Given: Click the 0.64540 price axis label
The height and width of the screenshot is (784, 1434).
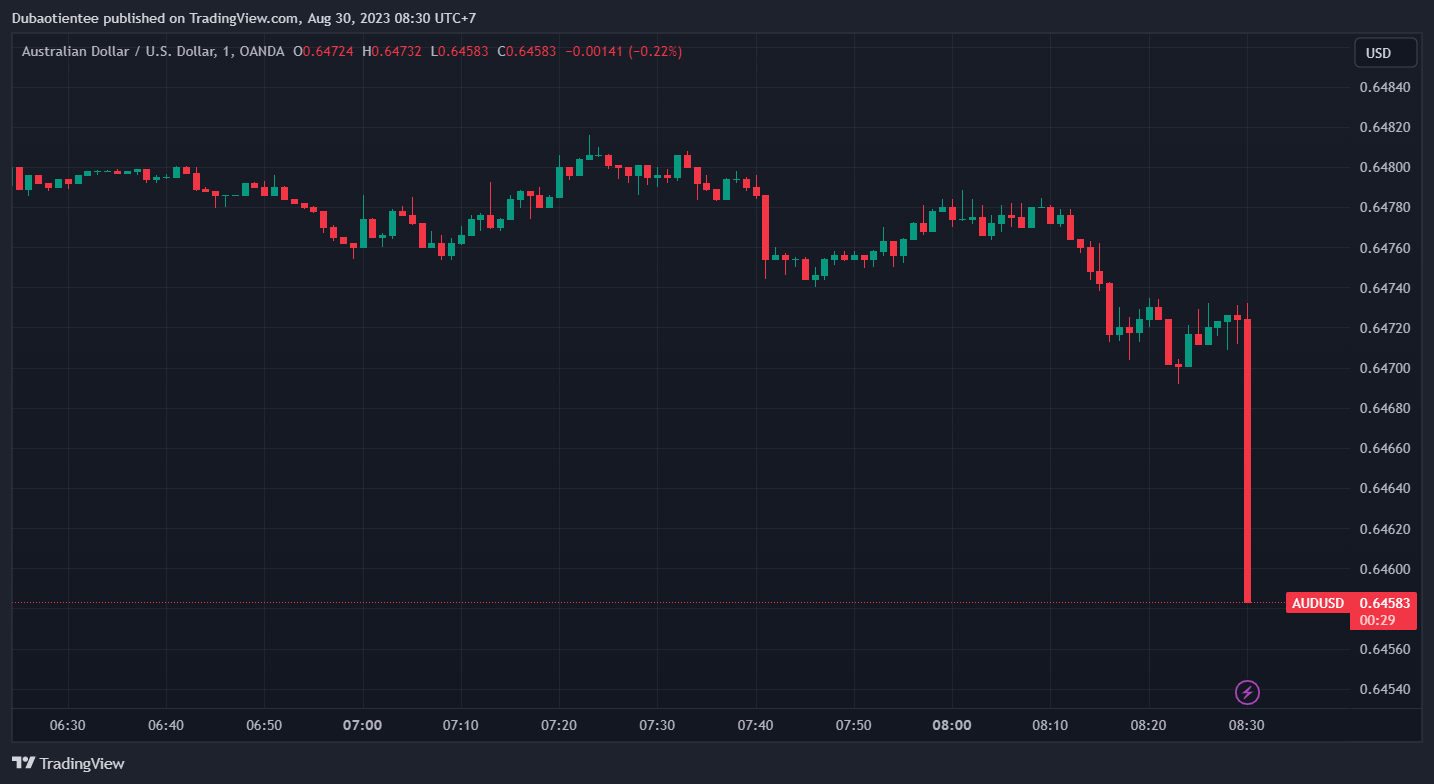Looking at the screenshot, I should (1384, 689).
